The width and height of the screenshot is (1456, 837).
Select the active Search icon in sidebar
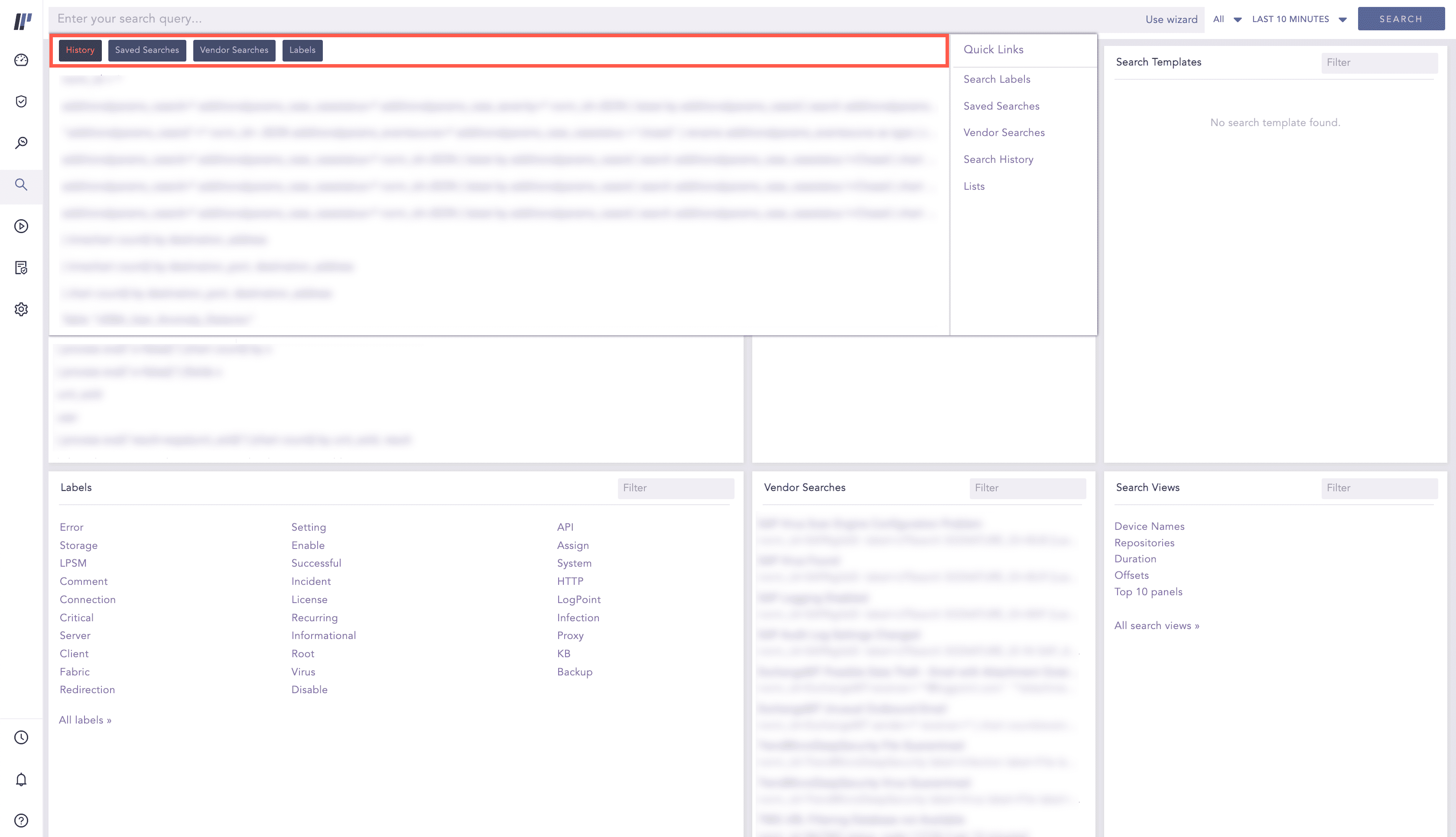pyautogui.click(x=21, y=185)
